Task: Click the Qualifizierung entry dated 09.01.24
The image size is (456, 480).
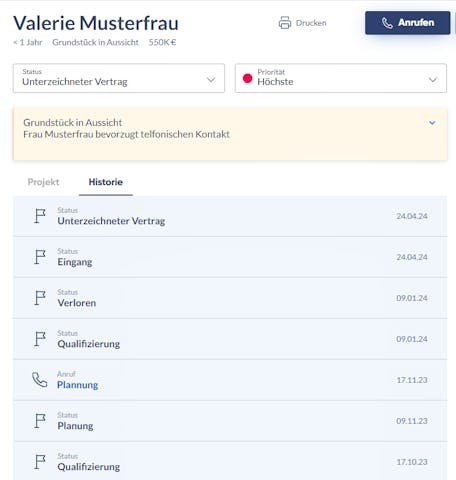Action: click(89, 344)
